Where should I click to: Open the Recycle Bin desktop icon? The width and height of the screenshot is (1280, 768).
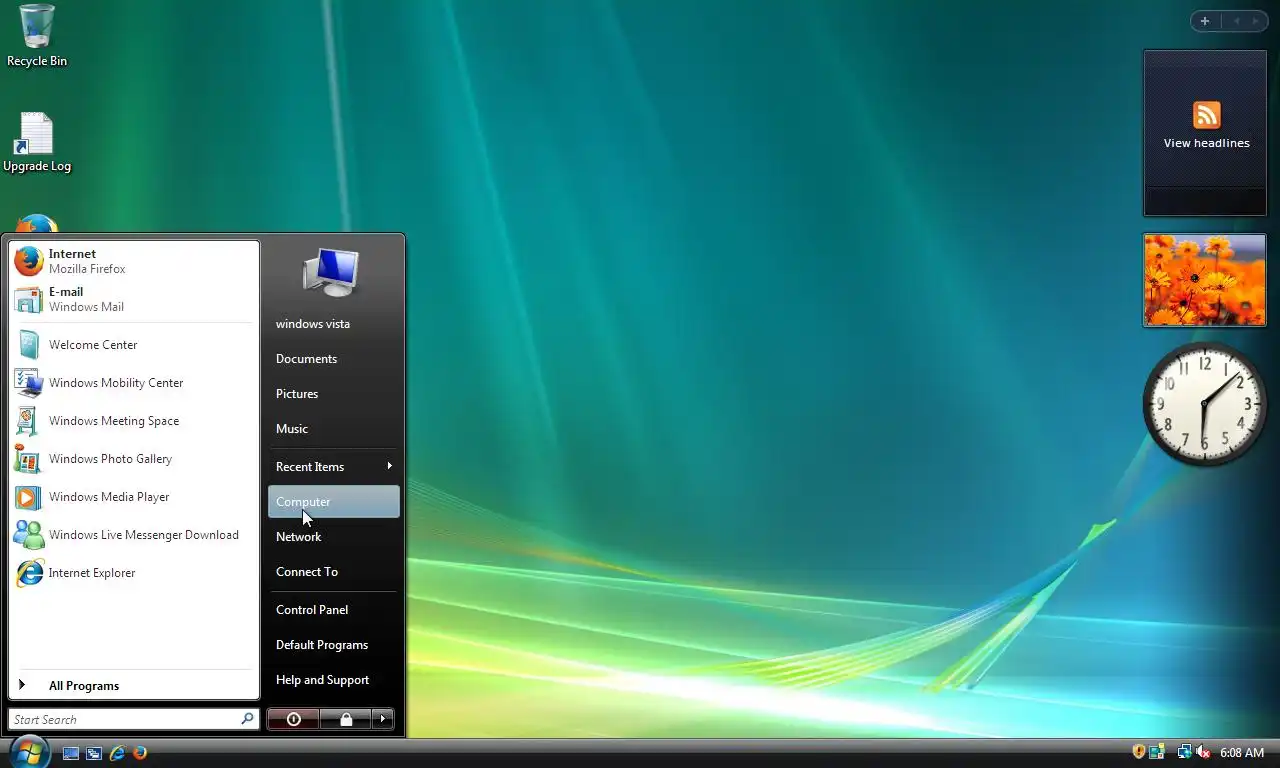(x=37, y=36)
